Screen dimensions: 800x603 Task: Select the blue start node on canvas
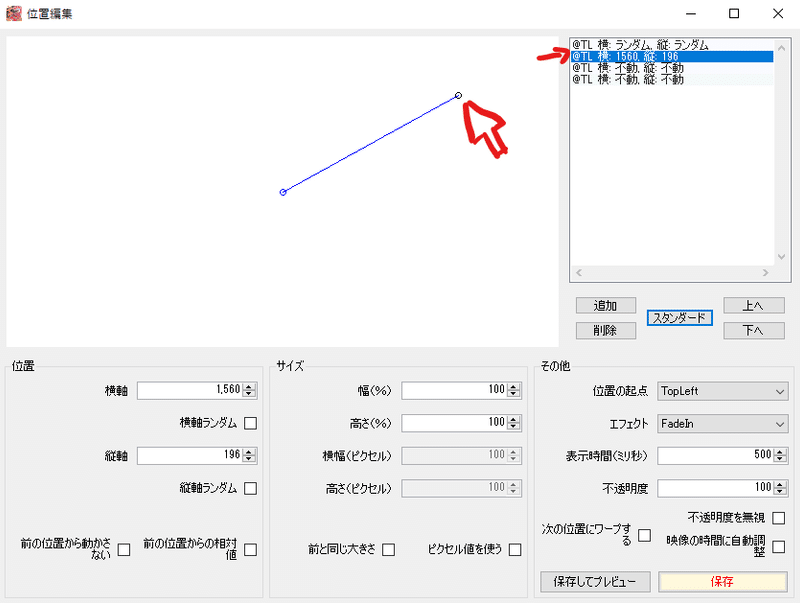click(283, 192)
